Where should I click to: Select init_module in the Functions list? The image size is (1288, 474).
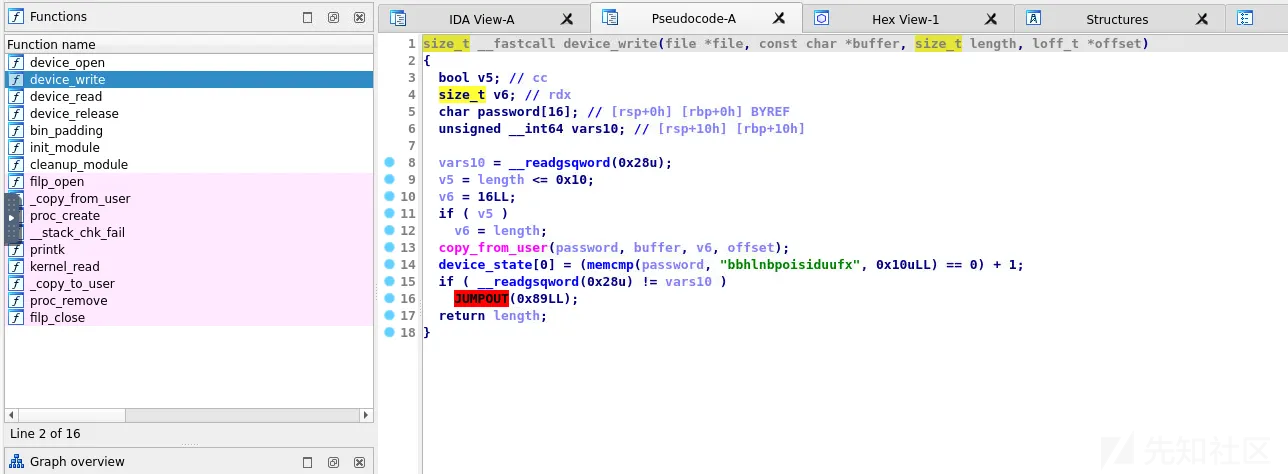[189, 147]
